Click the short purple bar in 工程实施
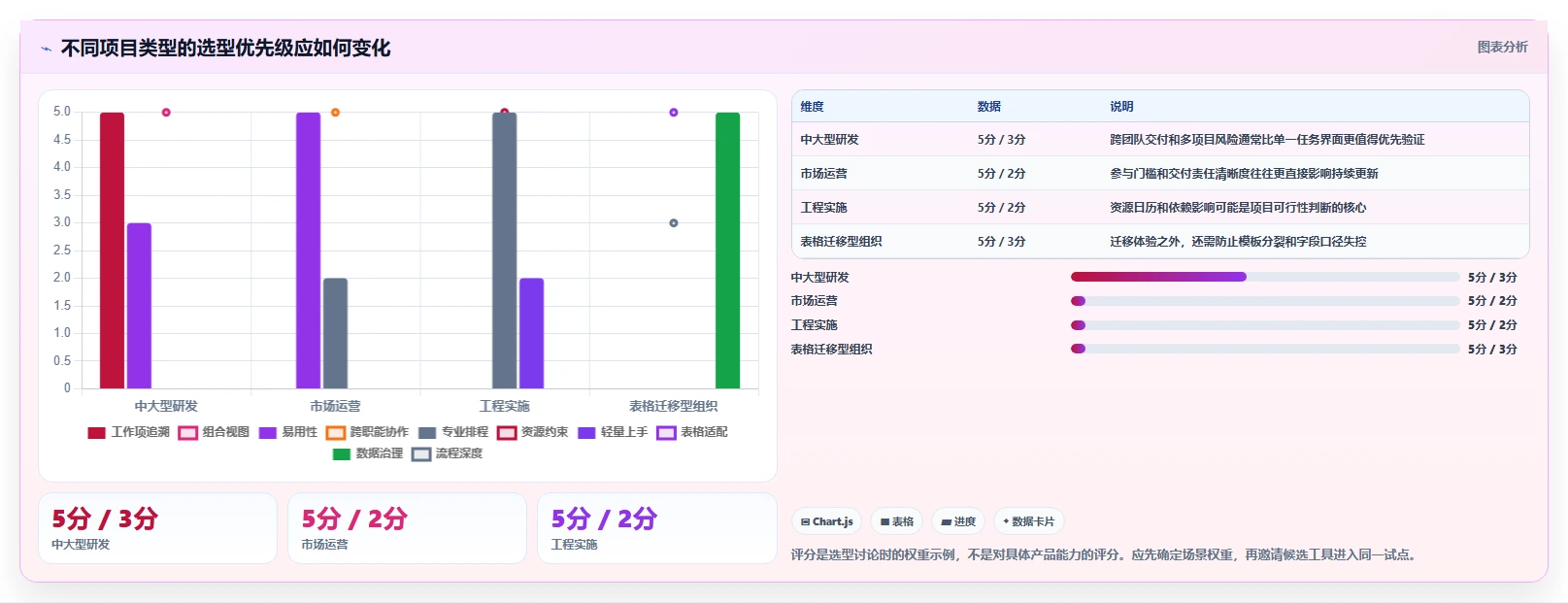The image size is (1568, 603). [x=532, y=333]
